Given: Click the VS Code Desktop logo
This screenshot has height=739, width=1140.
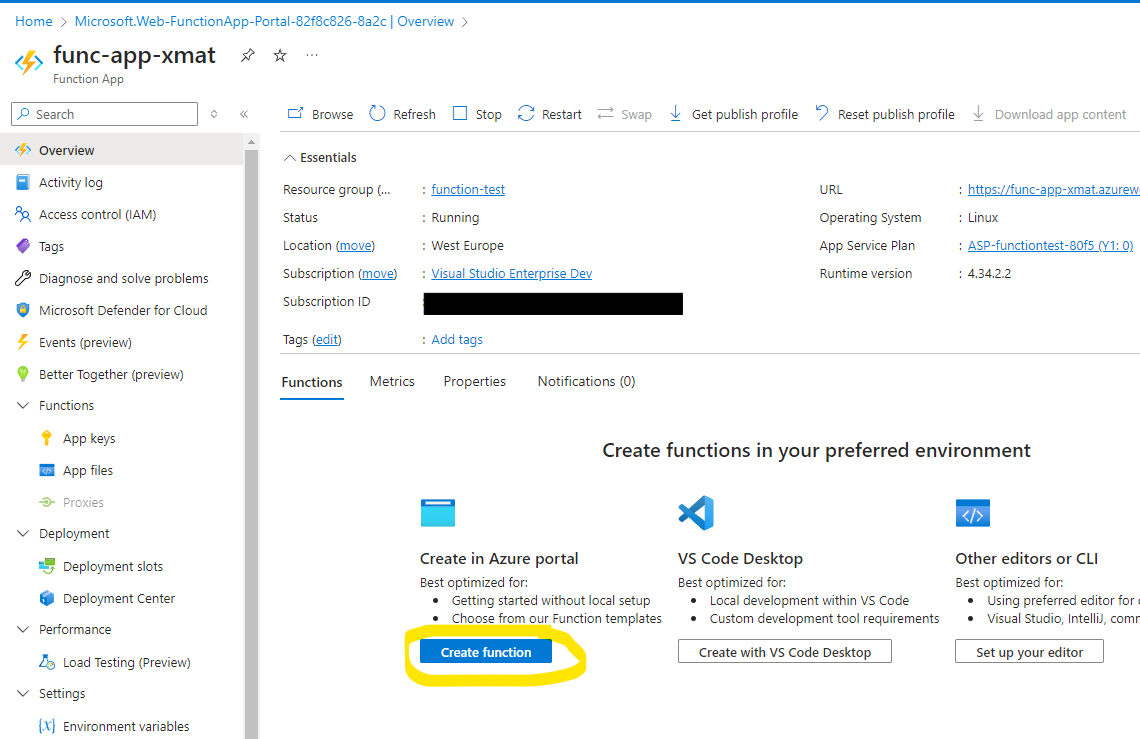Looking at the screenshot, I should click(696, 513).
